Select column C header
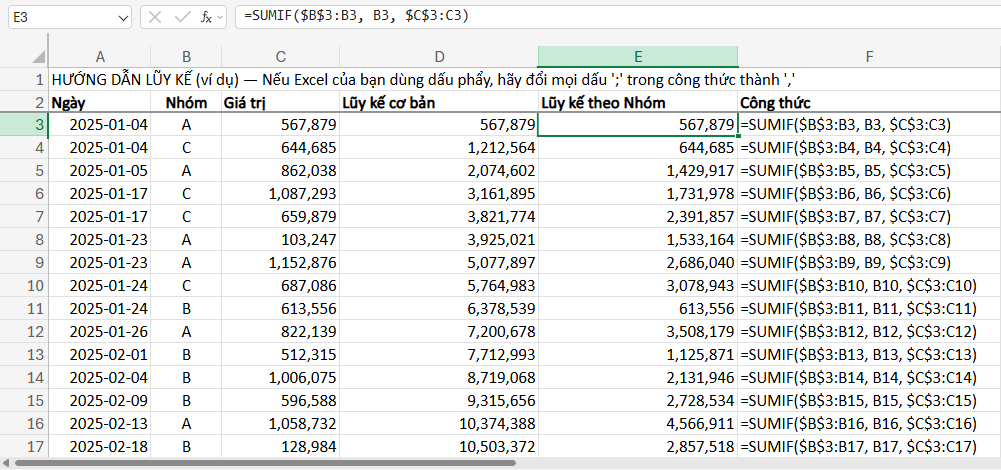This screenshot has height=470, width=1001. (x=280, y=56)
